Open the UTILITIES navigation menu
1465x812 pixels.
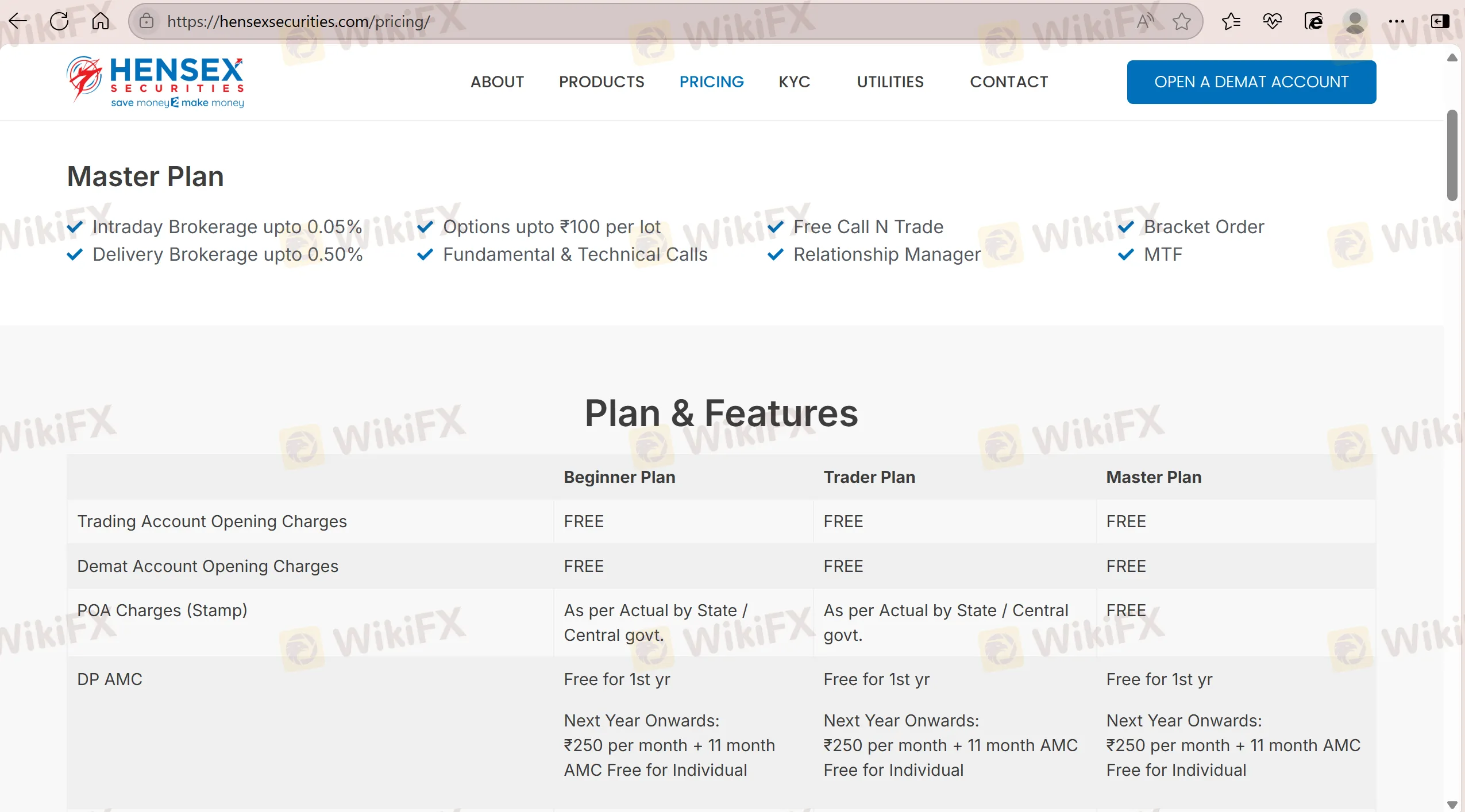[x=890, y=82]
